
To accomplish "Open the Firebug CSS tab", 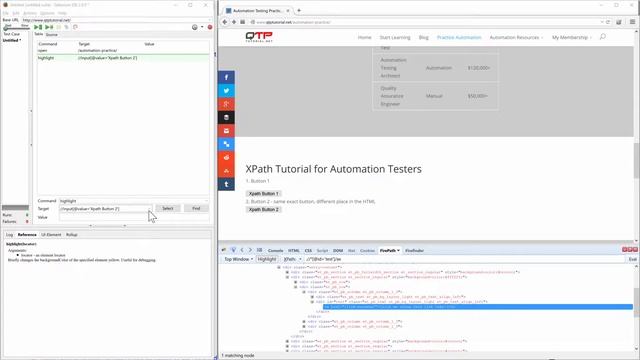I will tap(308, 250).
